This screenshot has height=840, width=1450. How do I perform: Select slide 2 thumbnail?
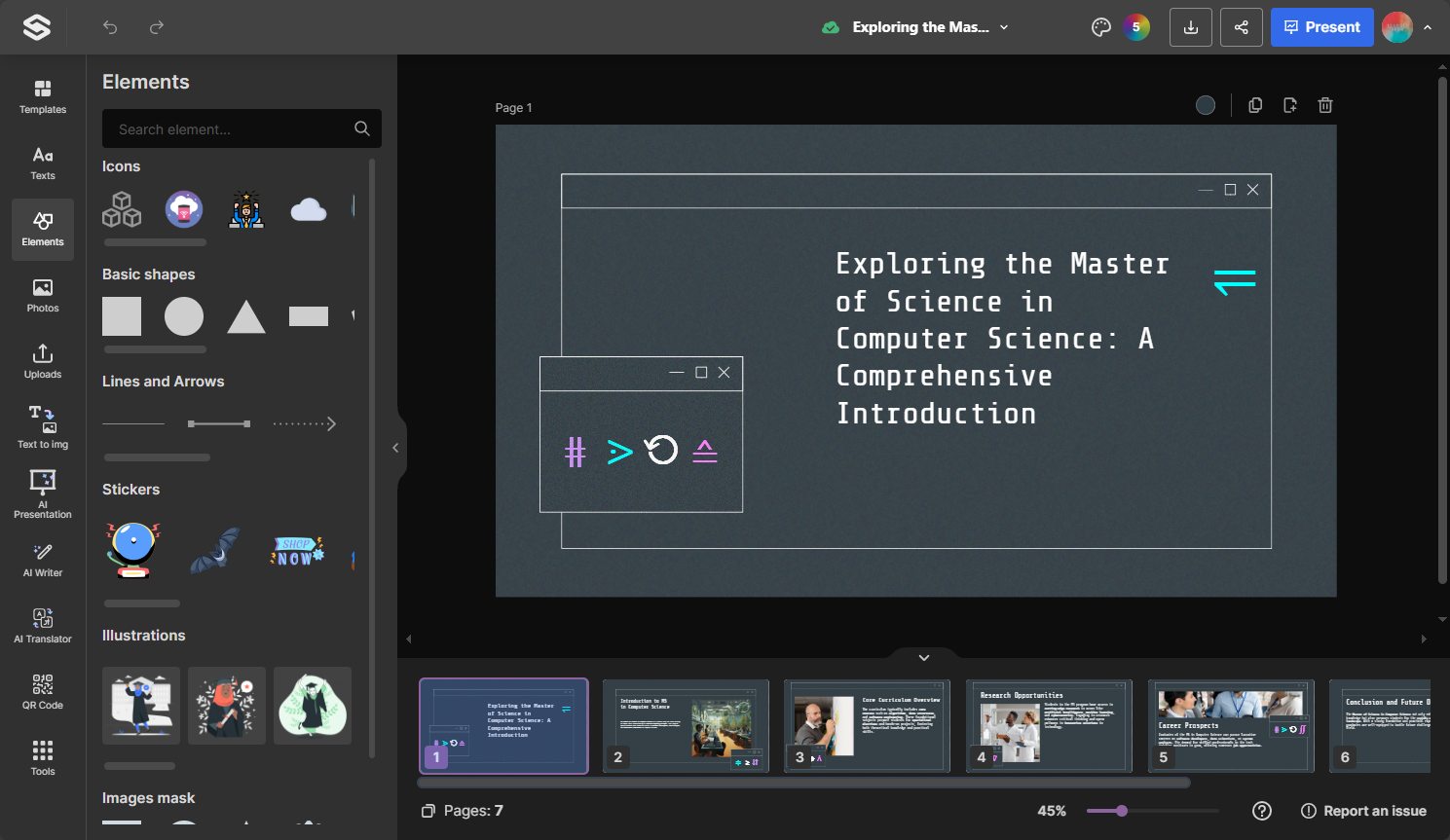pos(686,726)
